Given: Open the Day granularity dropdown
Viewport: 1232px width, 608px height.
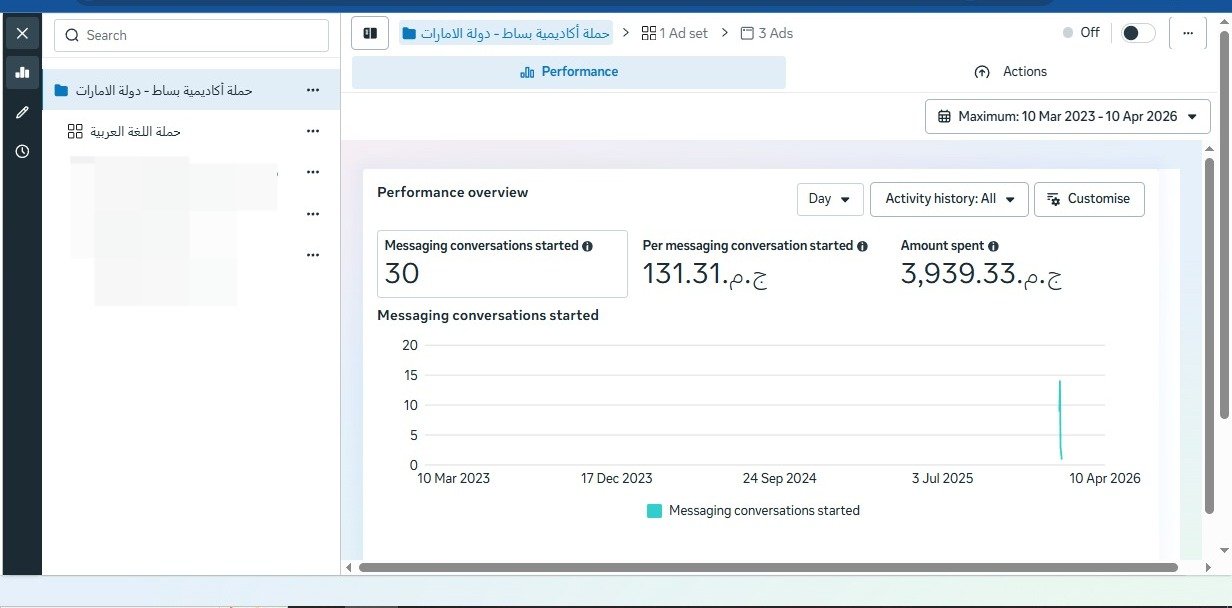Looking at the screenshot, I should click(x=830, y=199).
